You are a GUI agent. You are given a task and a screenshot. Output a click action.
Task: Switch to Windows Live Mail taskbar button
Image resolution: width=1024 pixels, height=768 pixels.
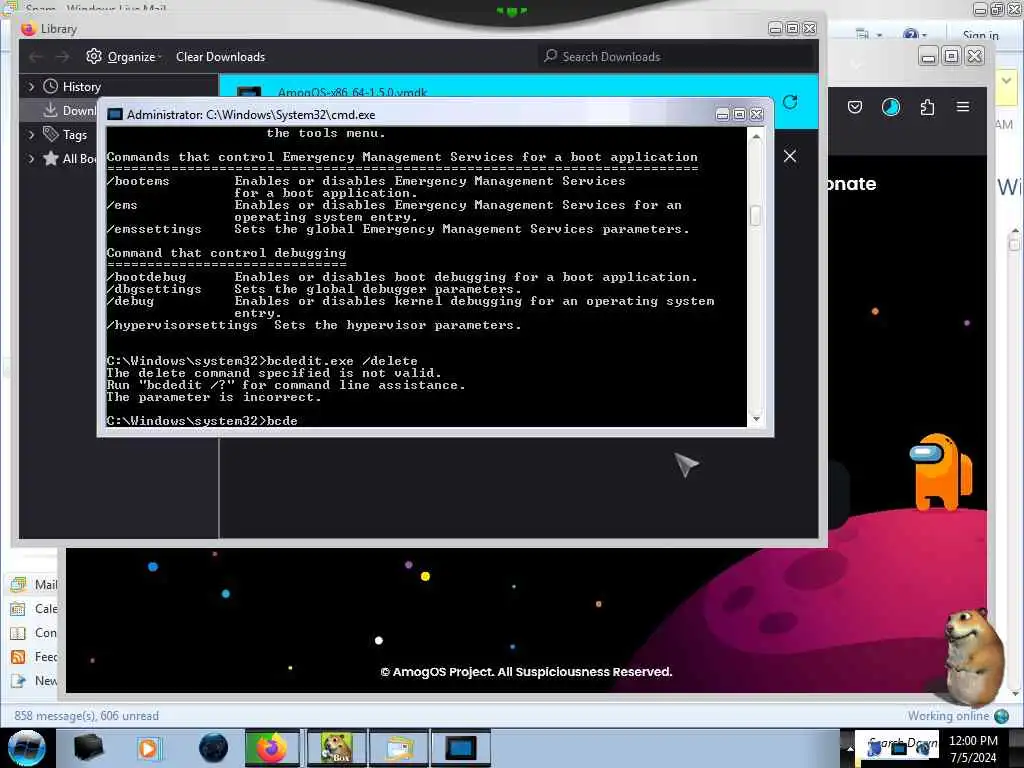click(x=399, y=748)
